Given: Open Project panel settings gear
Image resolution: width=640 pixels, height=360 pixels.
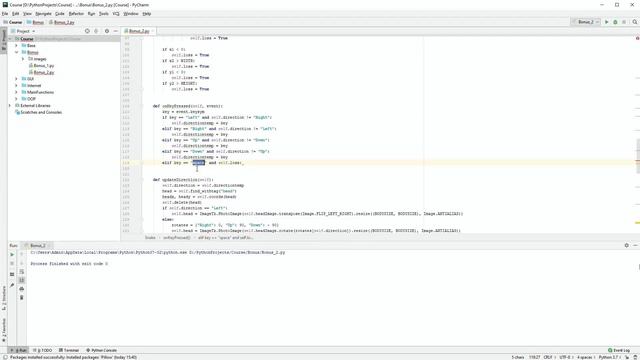Looking at the screenshot, I should tap(107, 31).
